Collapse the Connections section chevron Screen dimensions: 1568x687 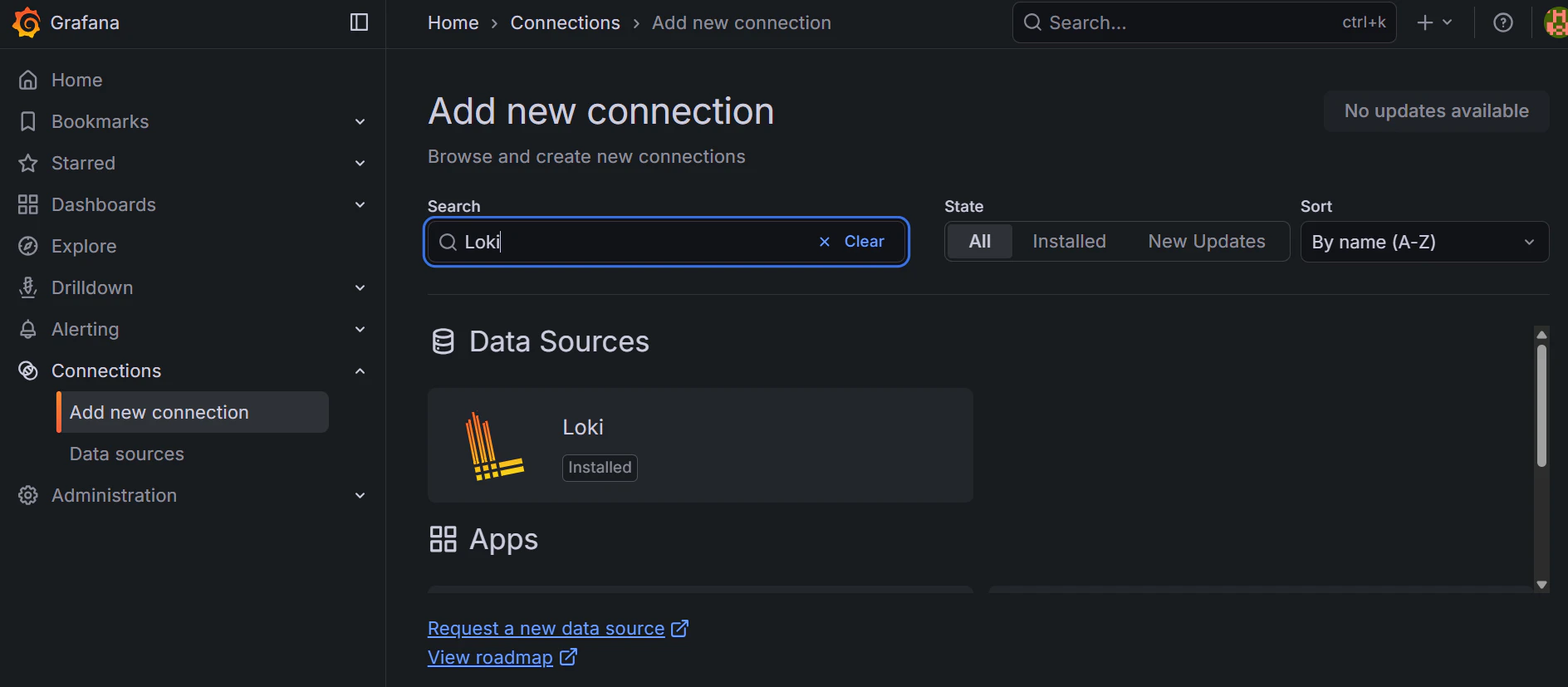(x=360, y=370)
